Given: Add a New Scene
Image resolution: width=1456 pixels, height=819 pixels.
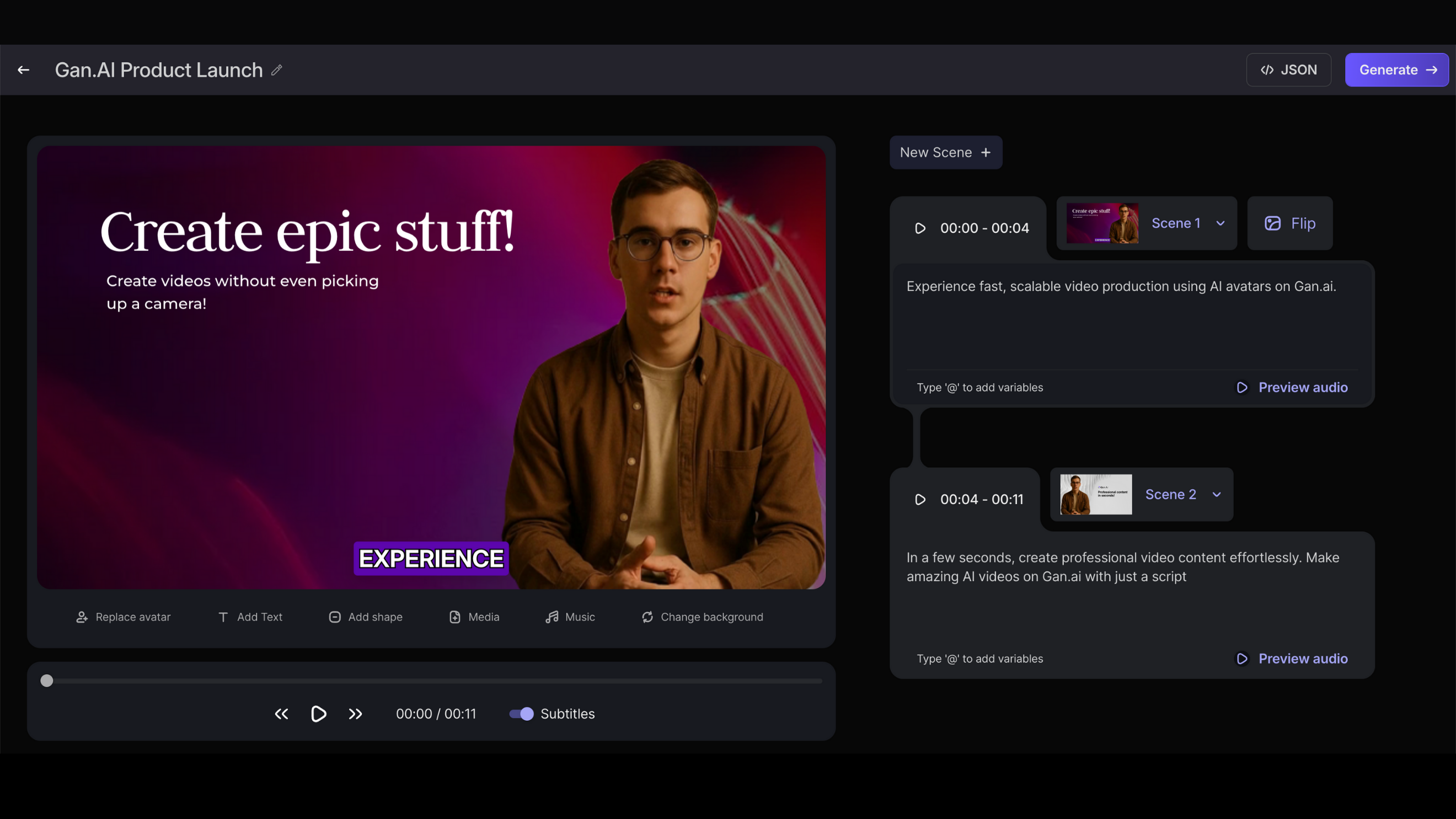Looking at the screenshot, I should 946,152.
